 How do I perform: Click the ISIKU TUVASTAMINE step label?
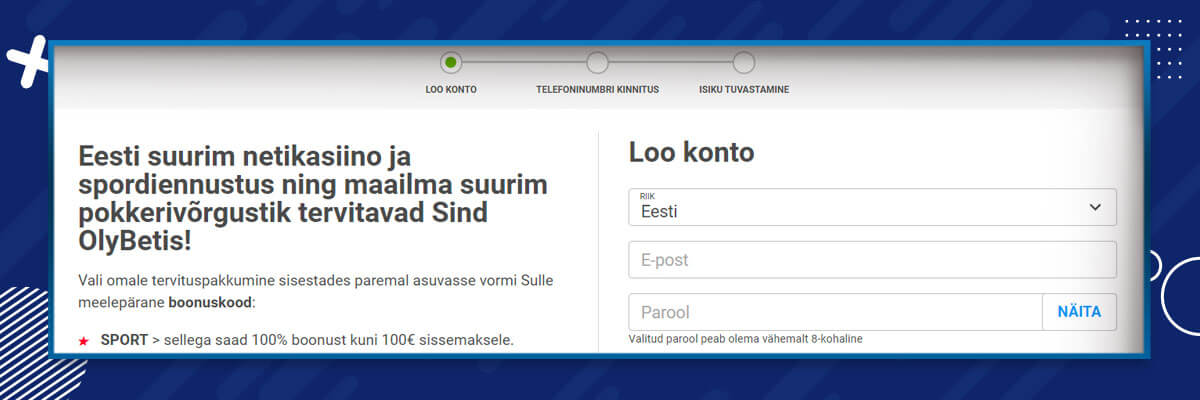pyautogui.click(x=744, y=89)
